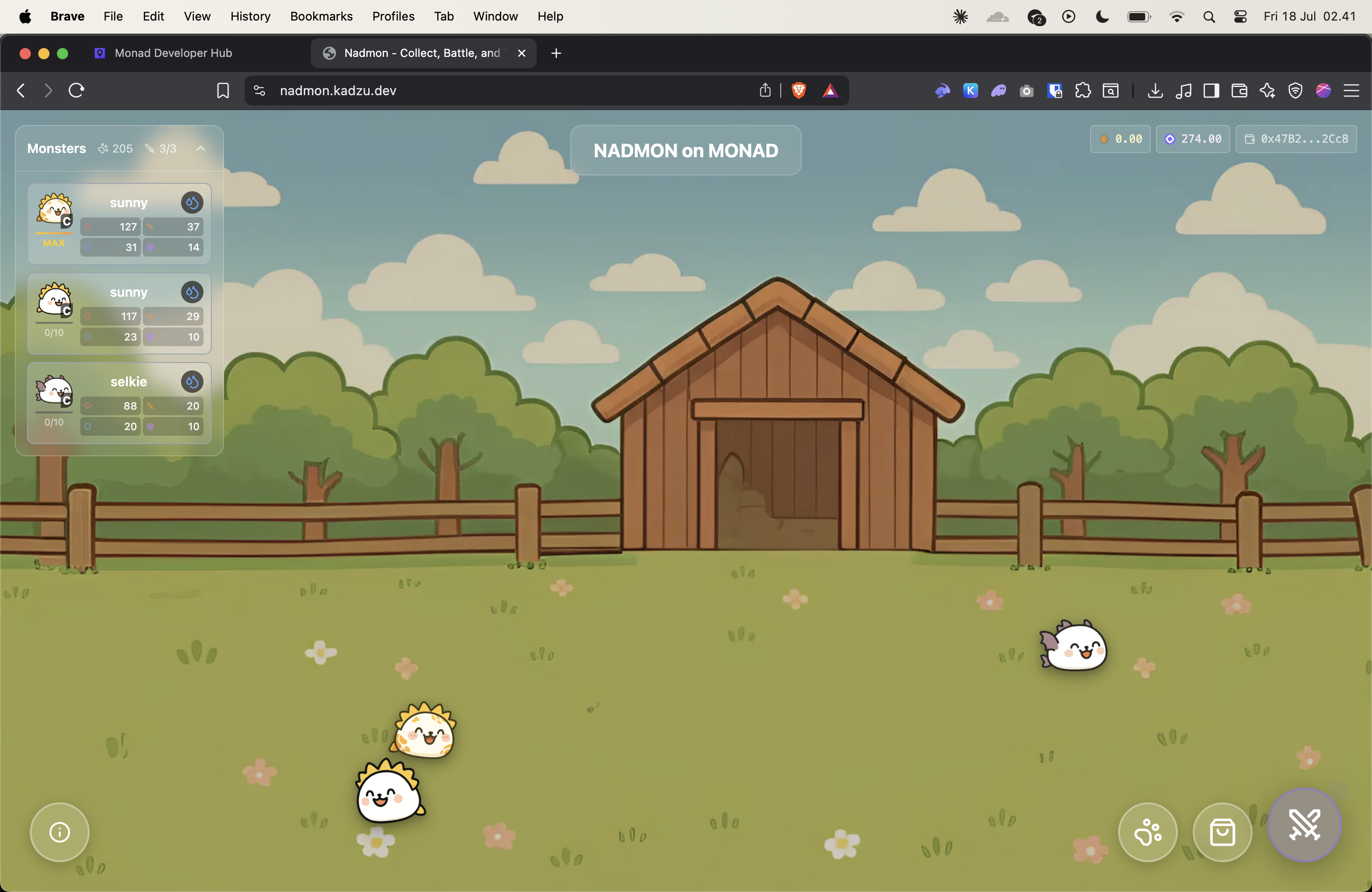Open the wallet address 0x47B2...2Cc8 button
1372x892 pixels.
click(x=1296, y=139)
